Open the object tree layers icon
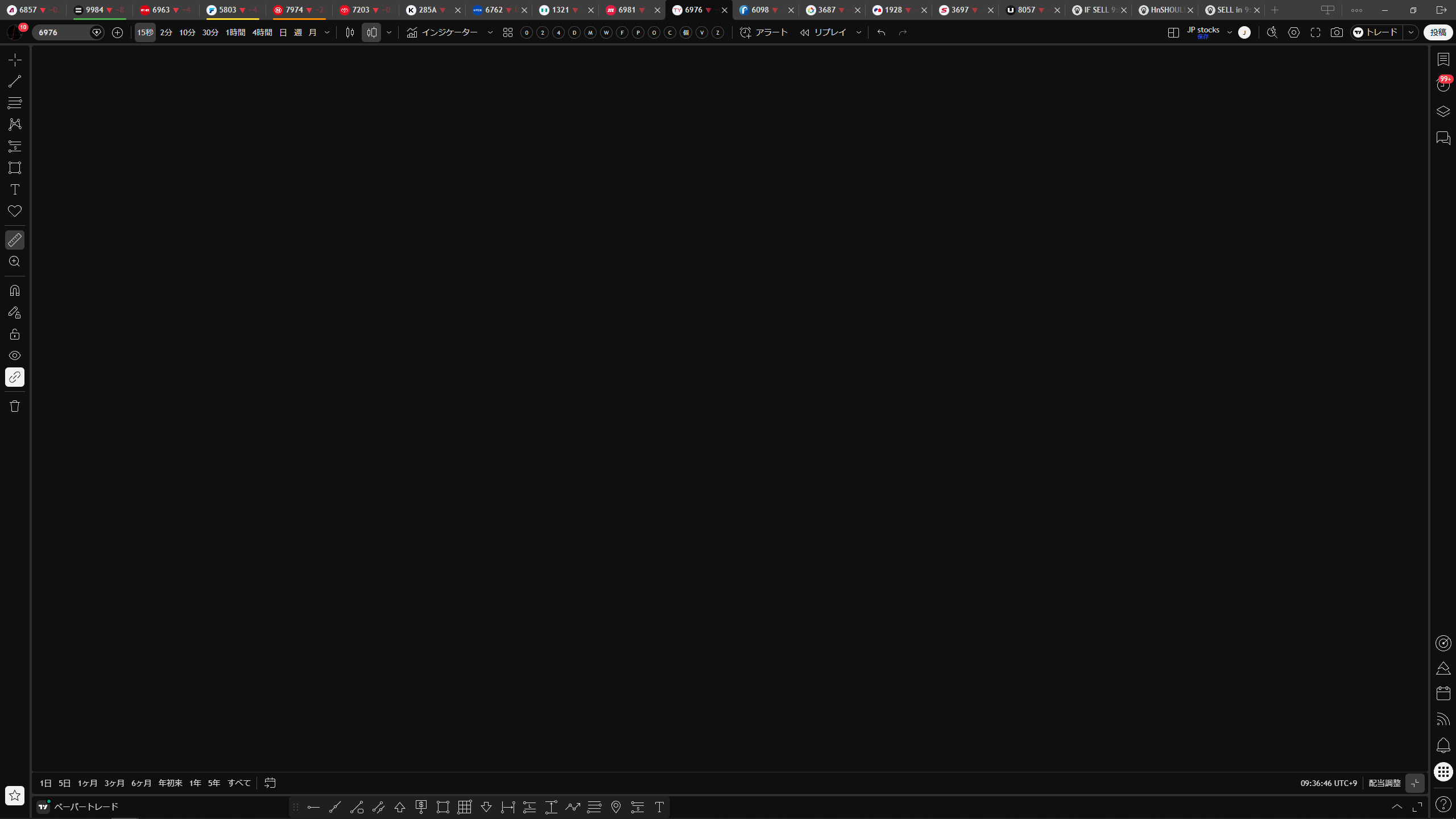This screenshot has width=1456, height=819. pyautogui.click(x=1443, y=111)
